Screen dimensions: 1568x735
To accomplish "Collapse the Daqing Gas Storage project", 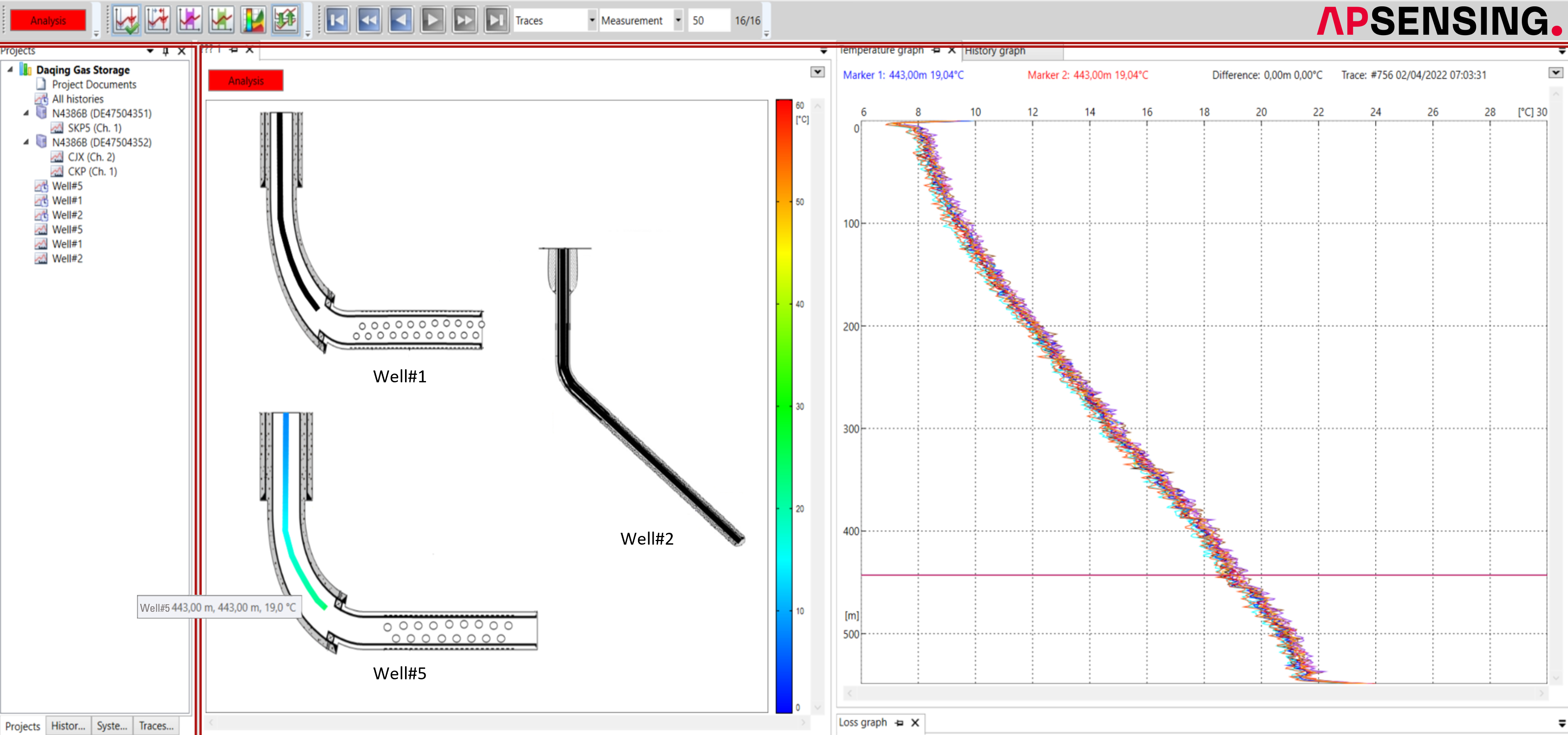I will coord(10,70).
